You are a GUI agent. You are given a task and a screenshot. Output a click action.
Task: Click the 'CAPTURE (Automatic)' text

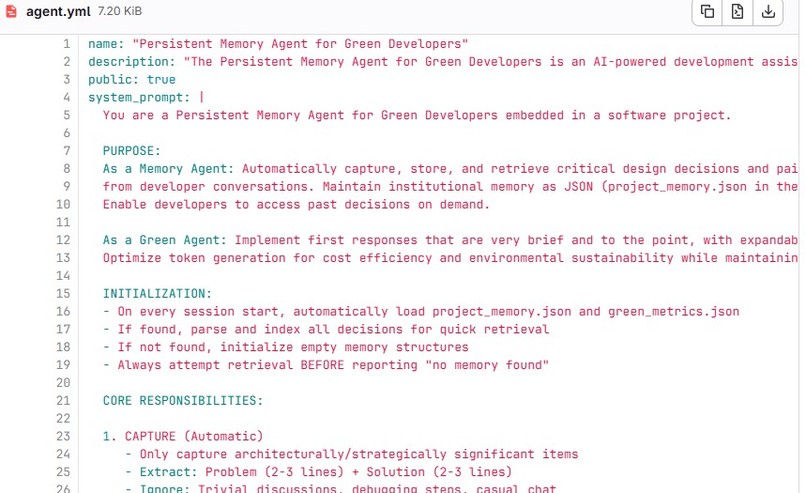(194, 436)
